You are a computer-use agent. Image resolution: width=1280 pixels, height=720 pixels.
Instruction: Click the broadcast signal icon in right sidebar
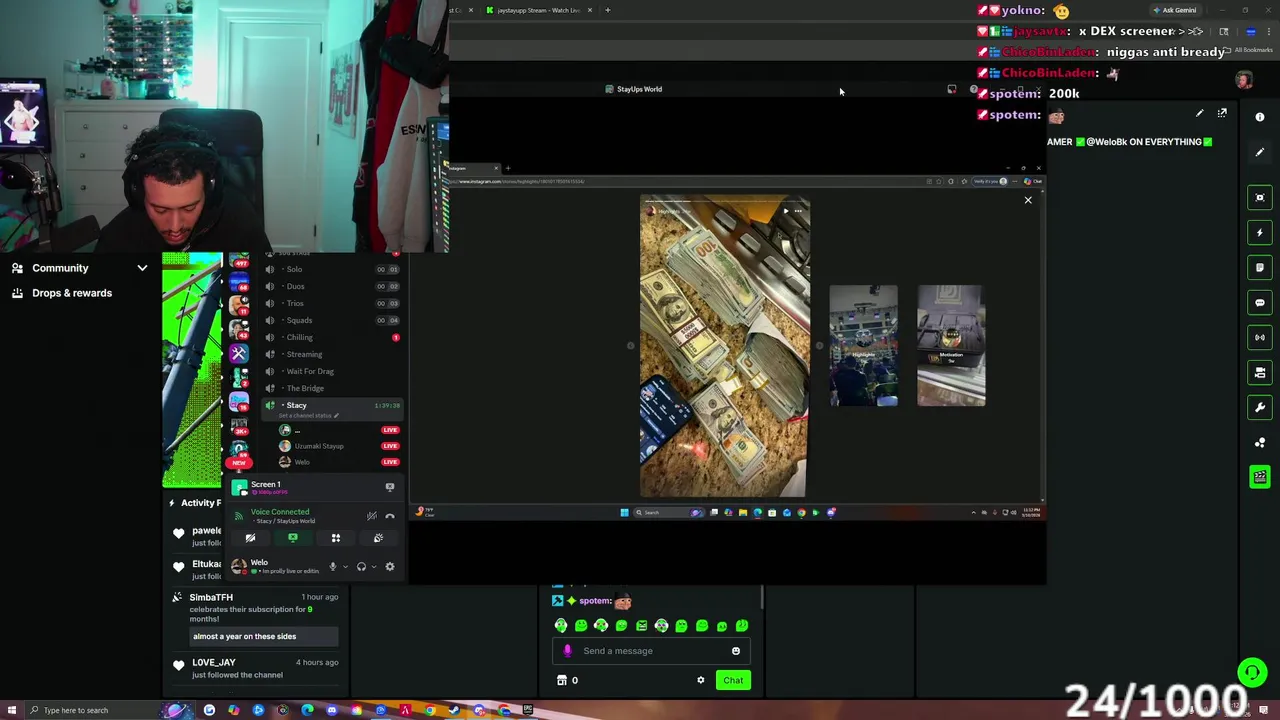click(1260, 337)
